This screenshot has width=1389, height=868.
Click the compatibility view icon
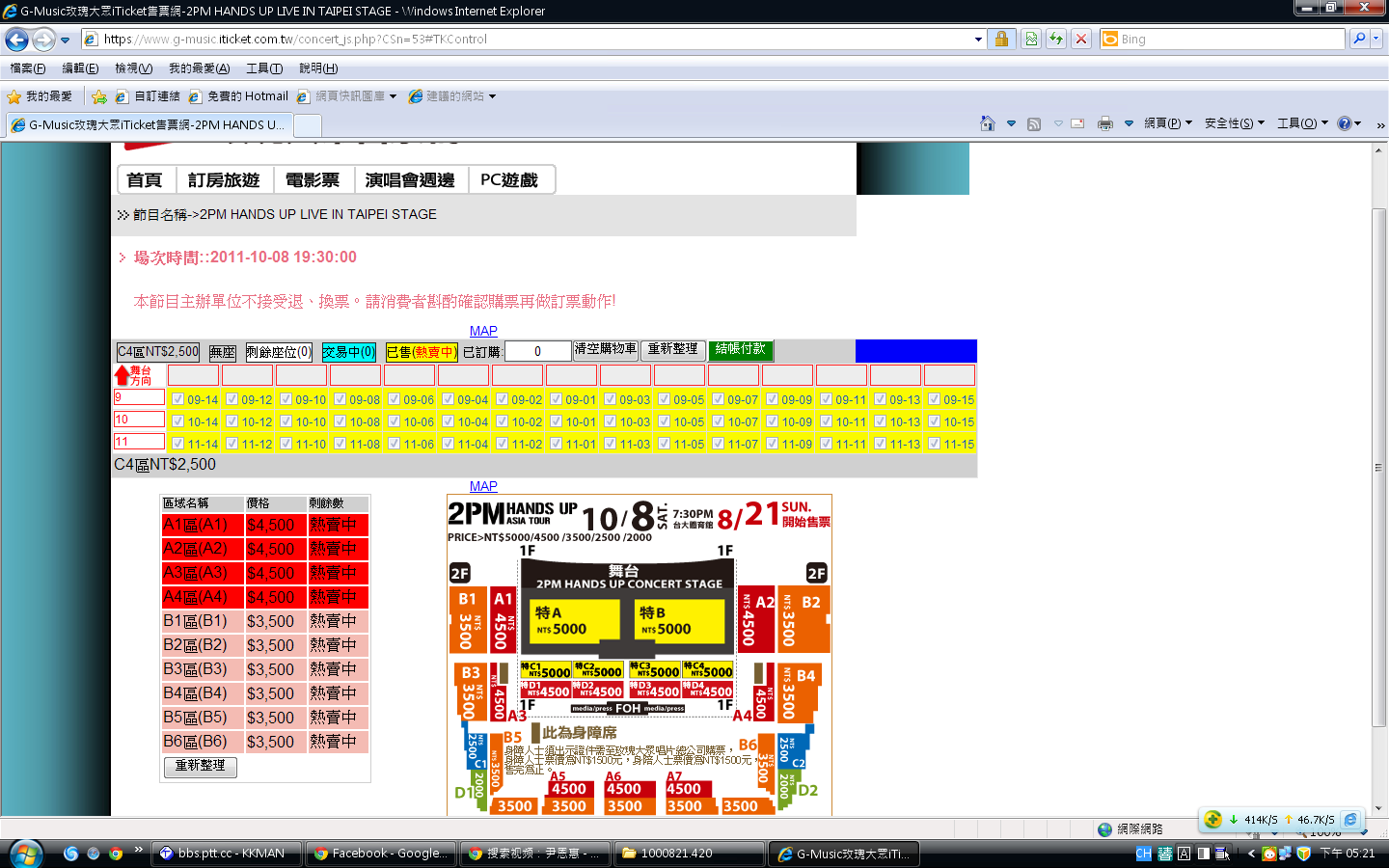point(1031,40)
